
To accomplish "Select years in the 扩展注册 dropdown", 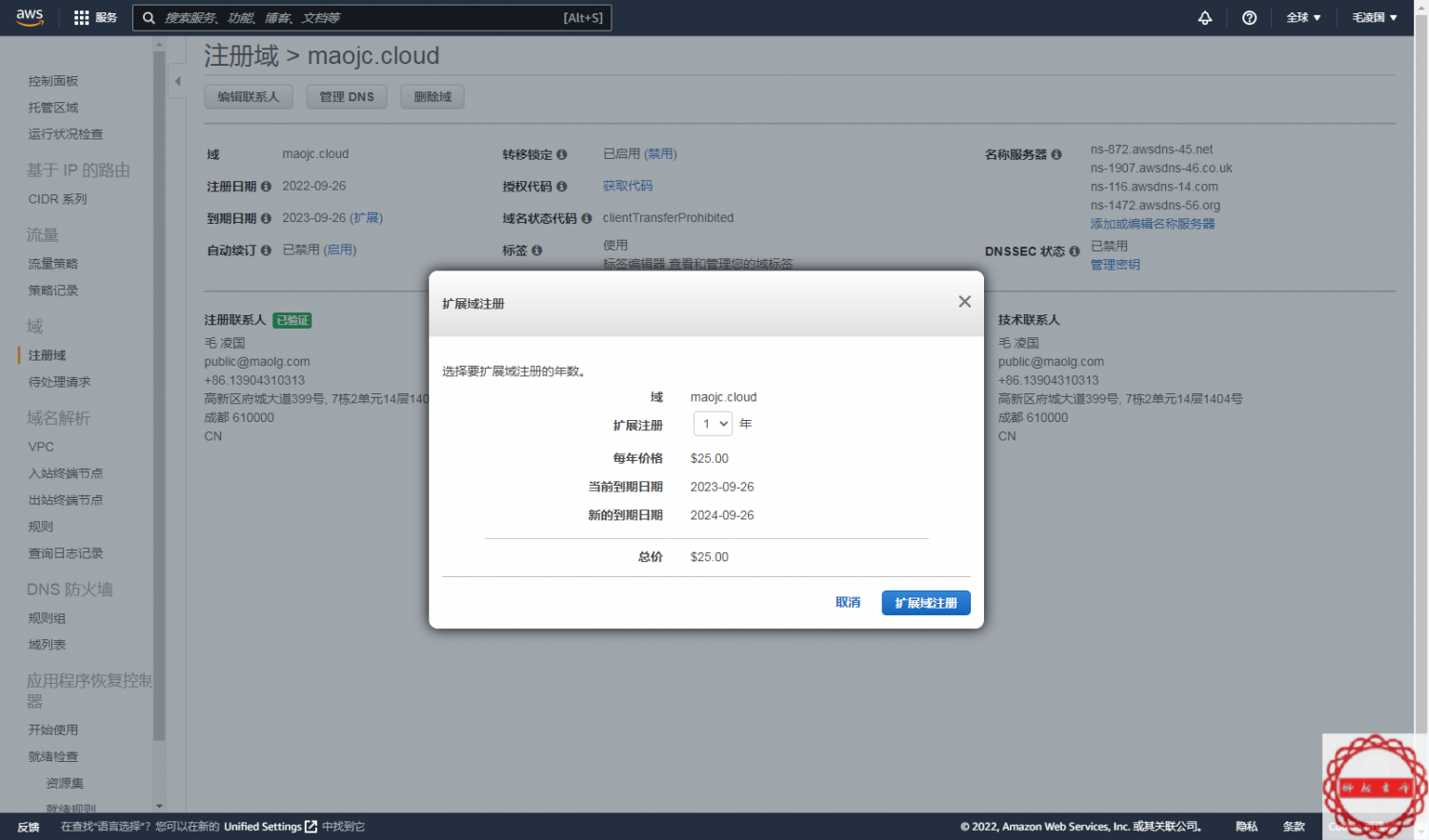I will point(713,424).
